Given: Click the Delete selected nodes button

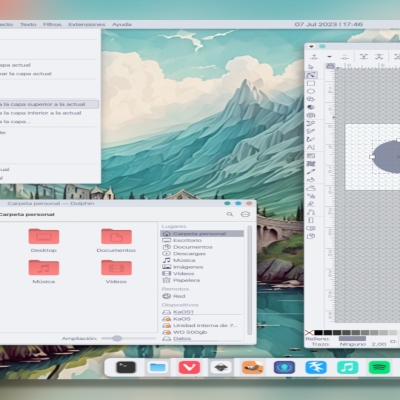Looking at the screenshot, I should (x=345, y=57).
